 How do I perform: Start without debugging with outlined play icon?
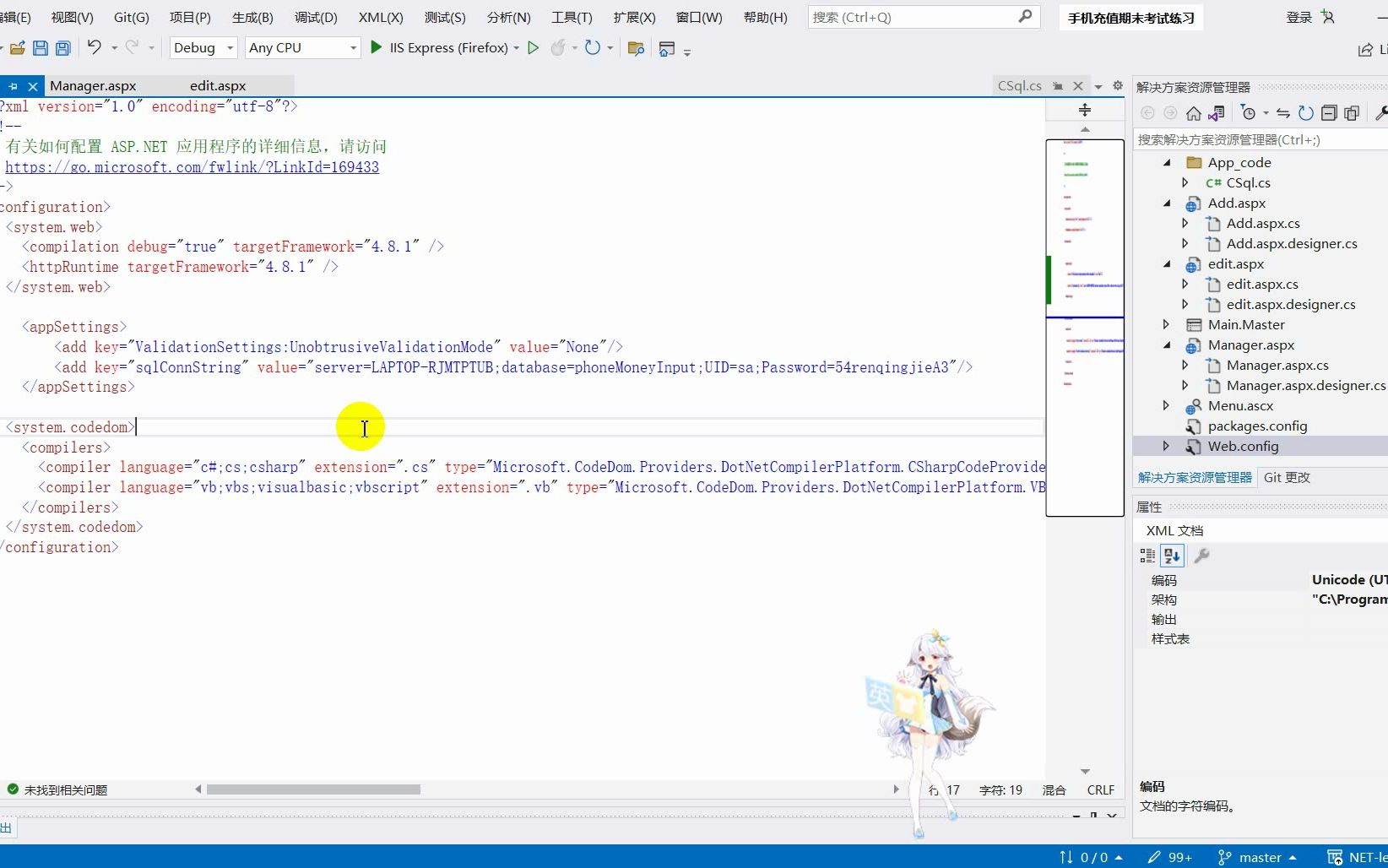[533, 48]
